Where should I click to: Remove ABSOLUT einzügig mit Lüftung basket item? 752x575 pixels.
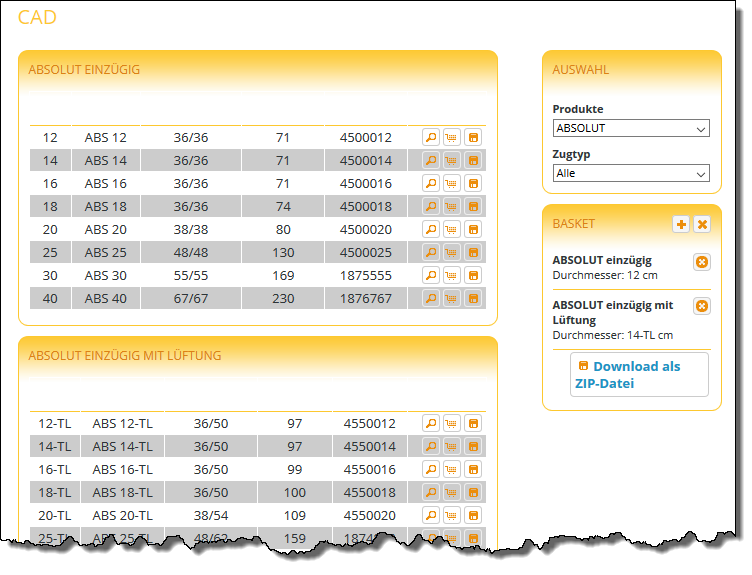[x=702, y=306]
